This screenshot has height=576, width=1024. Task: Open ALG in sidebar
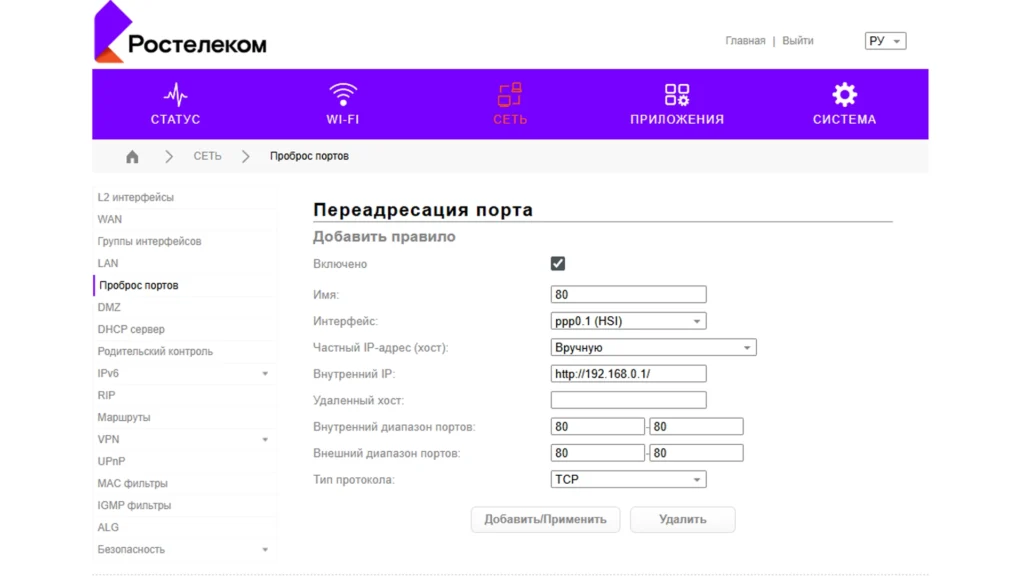click(x=108, y=527)
